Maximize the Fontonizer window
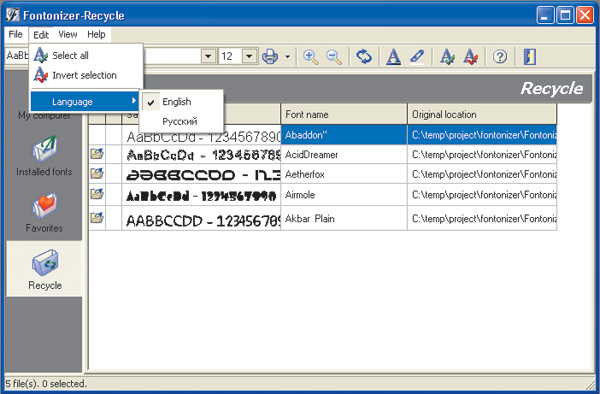600x394 pixels. tap(565, 16)
